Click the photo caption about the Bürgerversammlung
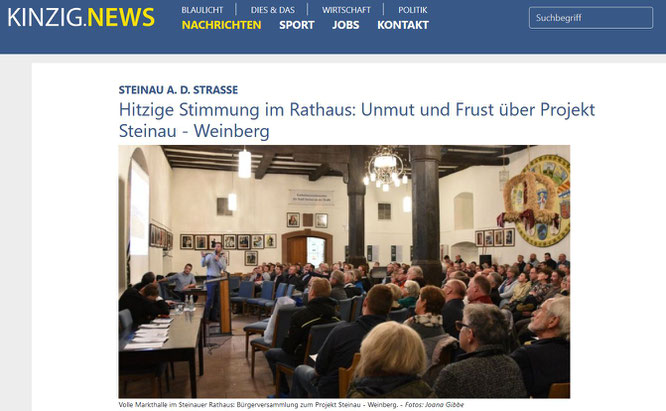666x411 pixels. pos(260,405)
